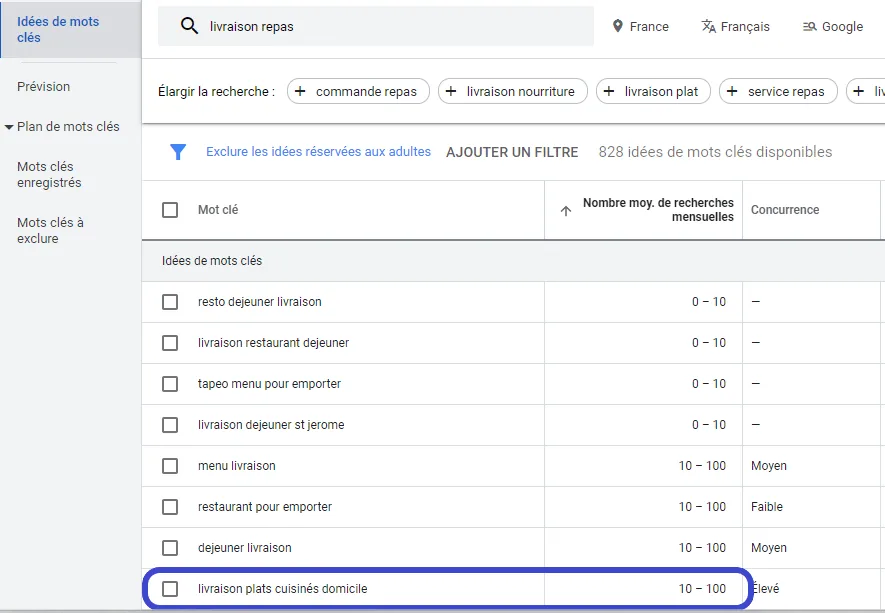
Task: Click keyword text 'tapeo menu pour emporter'
Action: tap(269, 384)
